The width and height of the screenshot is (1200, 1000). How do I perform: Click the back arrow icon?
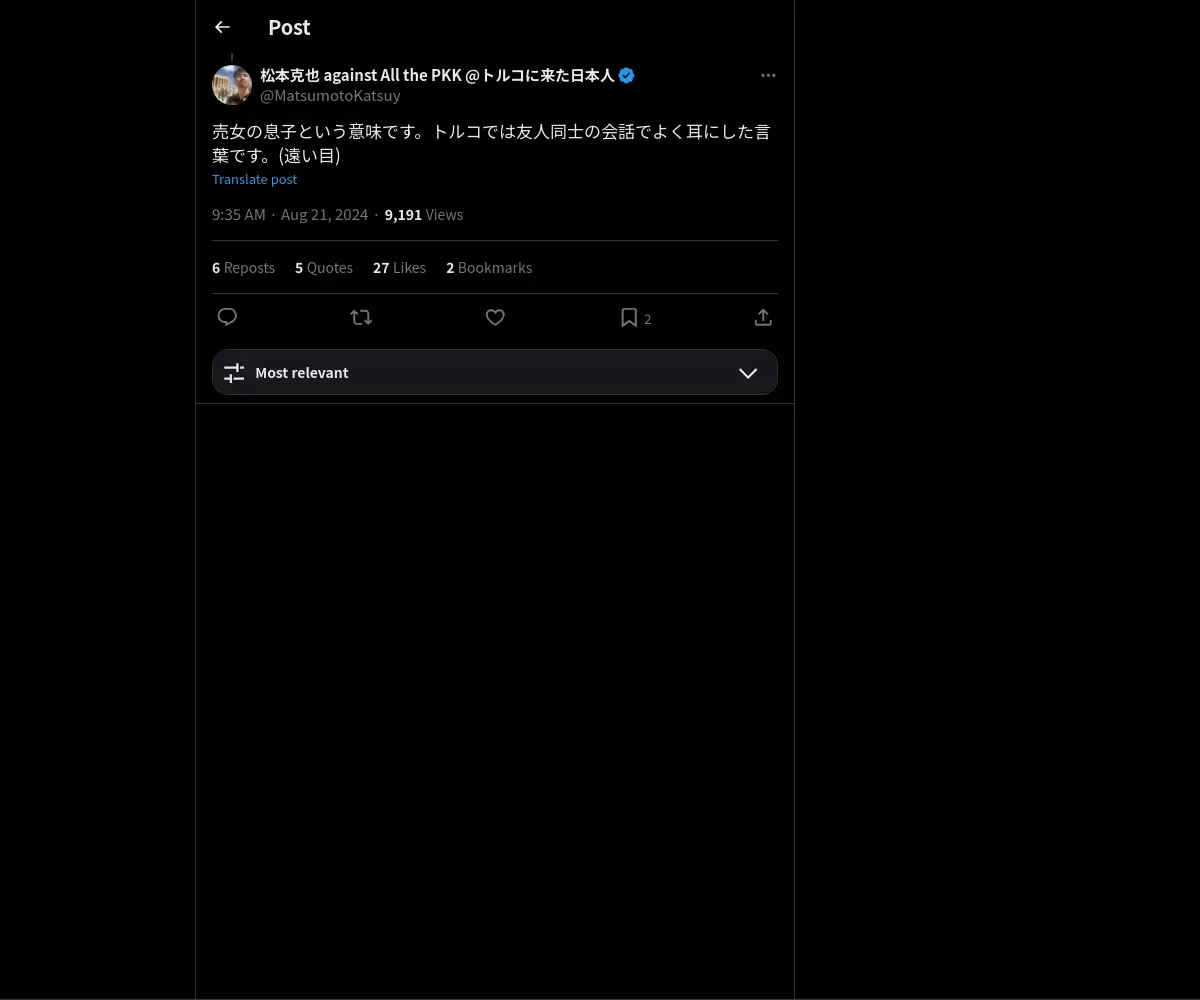pyautogui.click(x=222, y=28)
